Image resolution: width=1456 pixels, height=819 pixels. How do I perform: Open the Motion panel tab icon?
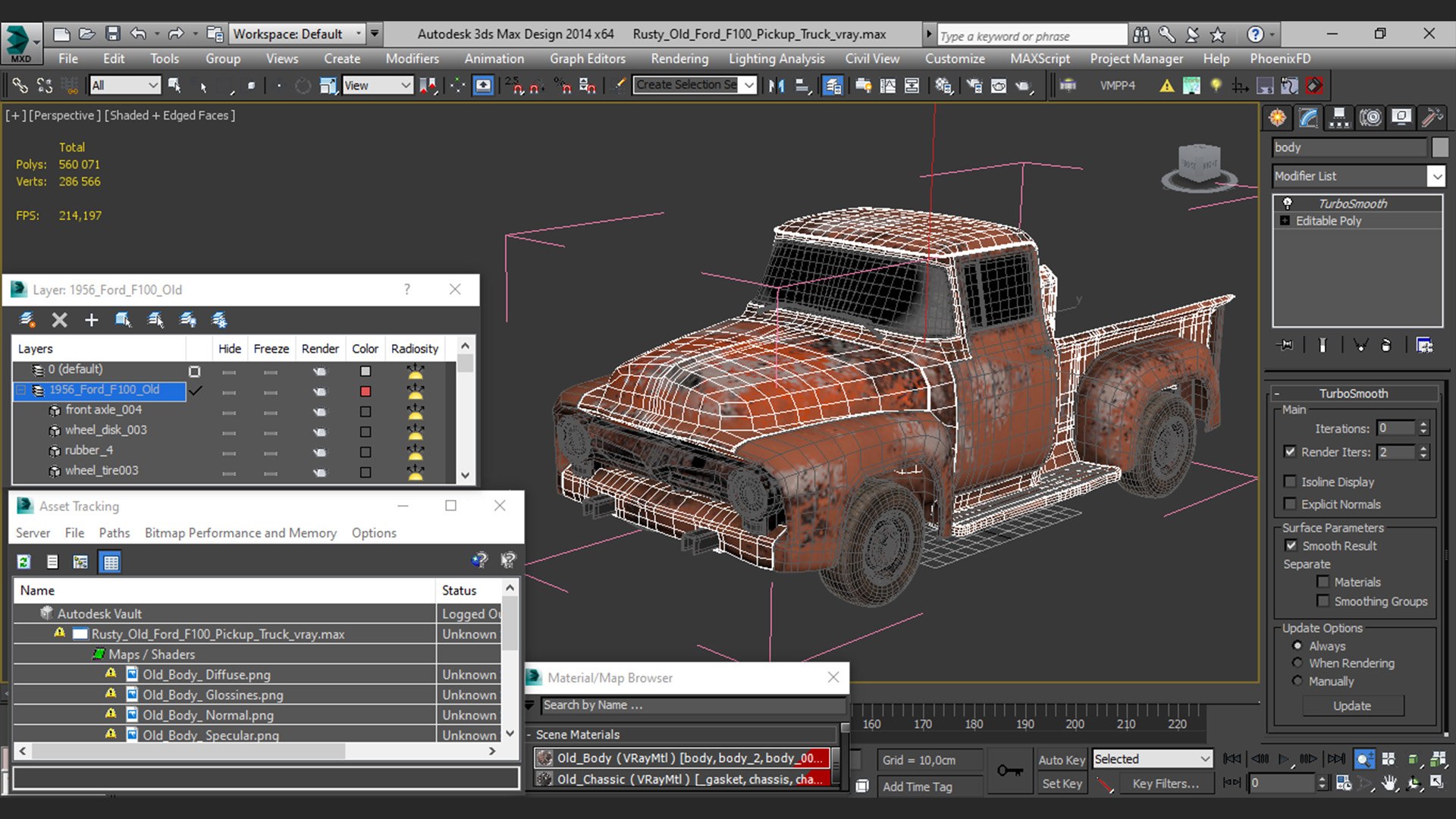coord(1370,118)
